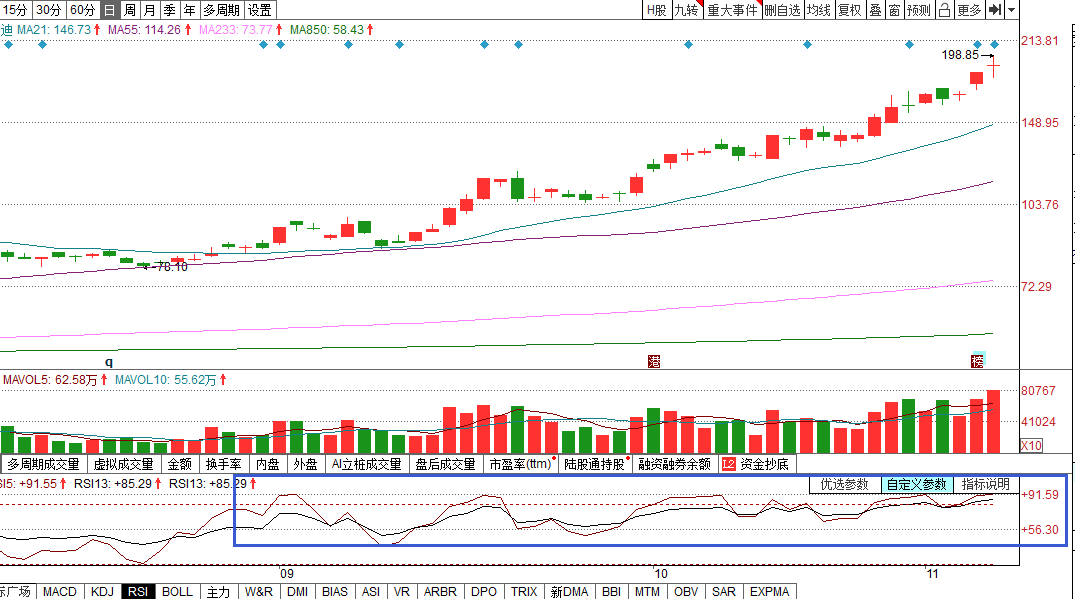Image resolution: width=1075 pixels, height=599 pixels.
Task: Click the jump-to-end arrow icon
Action: point(994,10)
